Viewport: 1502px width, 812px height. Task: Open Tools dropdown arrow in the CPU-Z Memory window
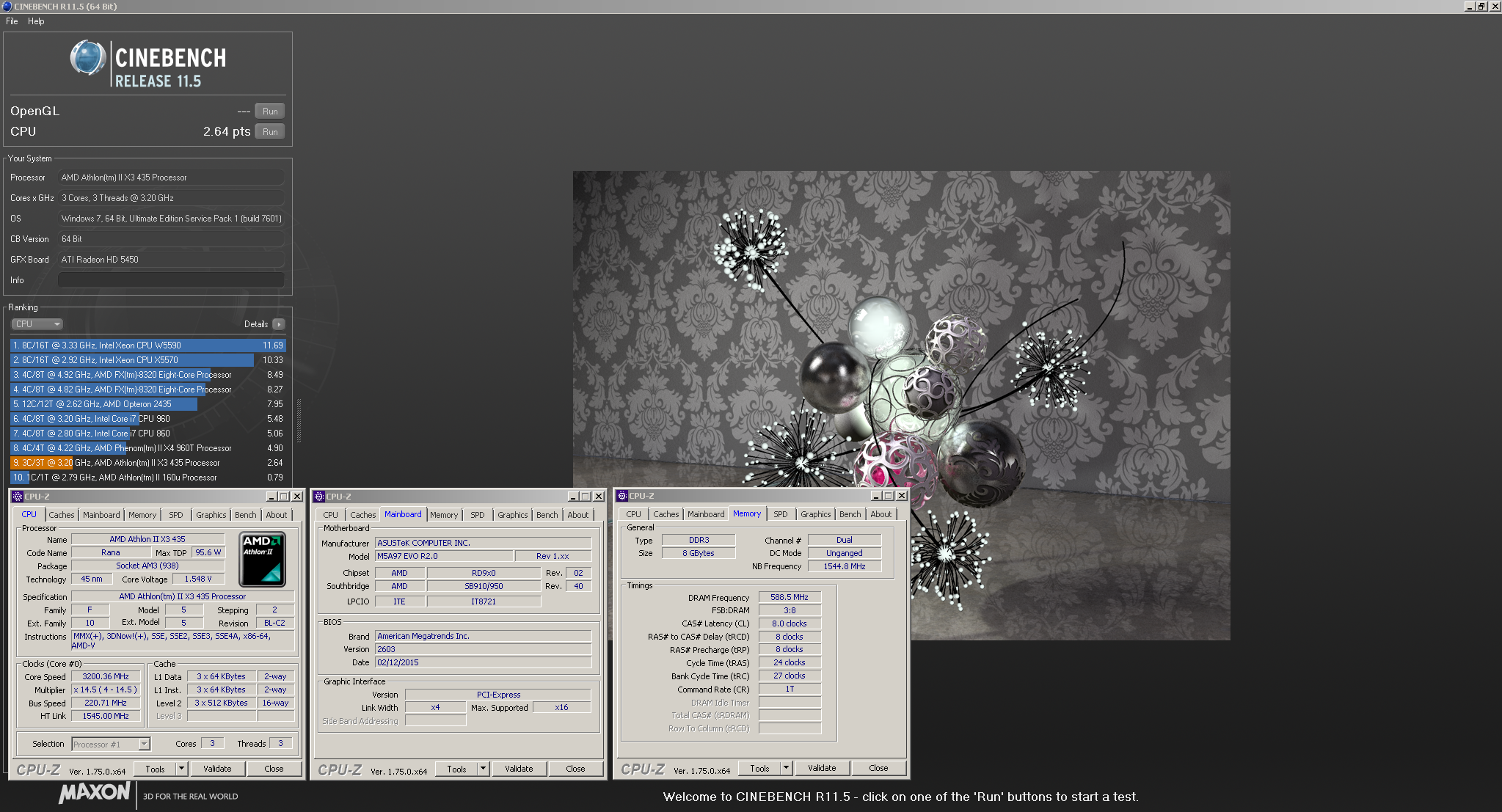tap(787, 768)
